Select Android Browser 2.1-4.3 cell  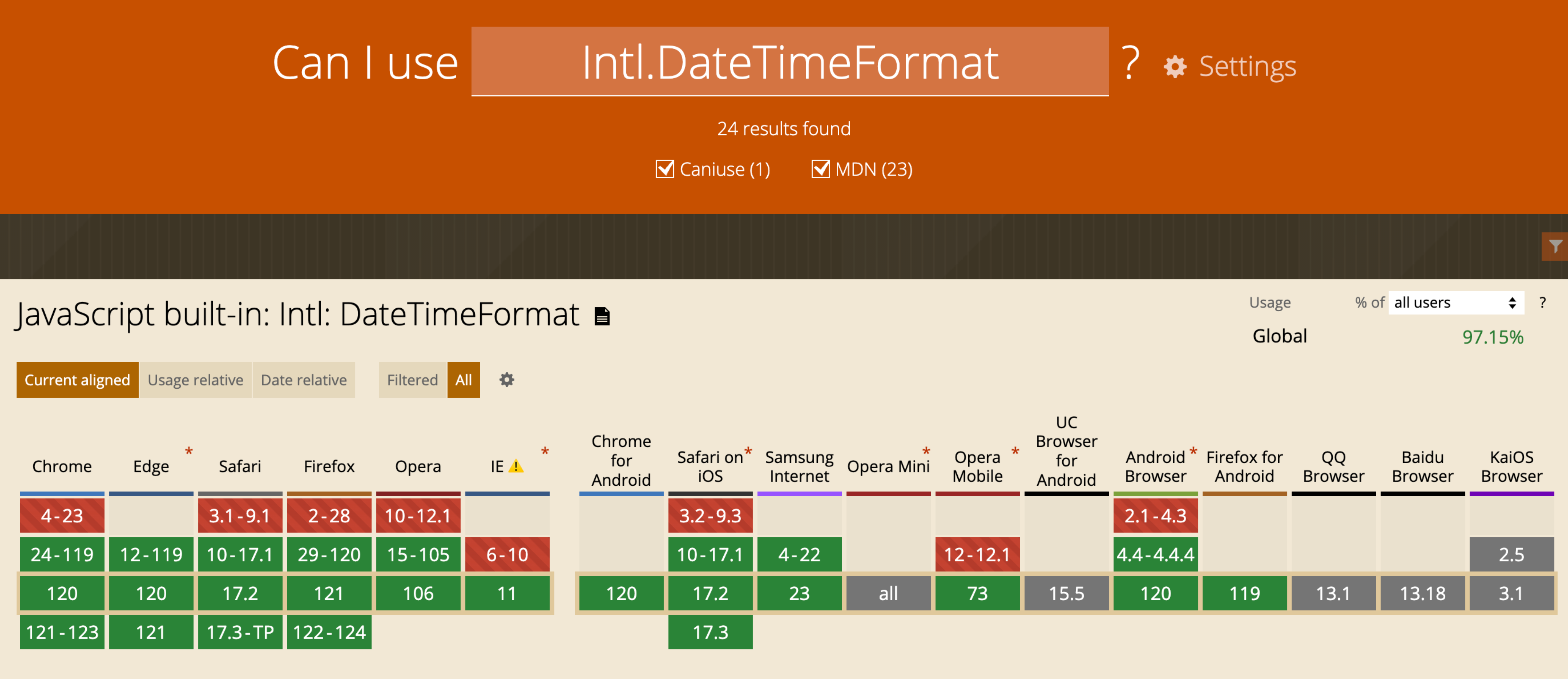(x=1155, y=516)
